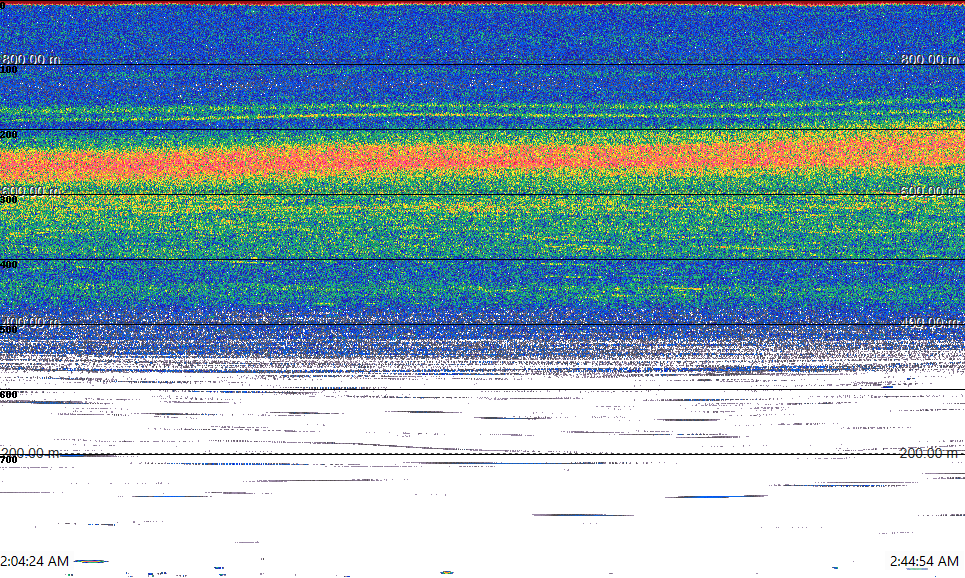Click the 100 depth grid line label
This screenshot has height=578, width=965.
(x=9, y=70)
